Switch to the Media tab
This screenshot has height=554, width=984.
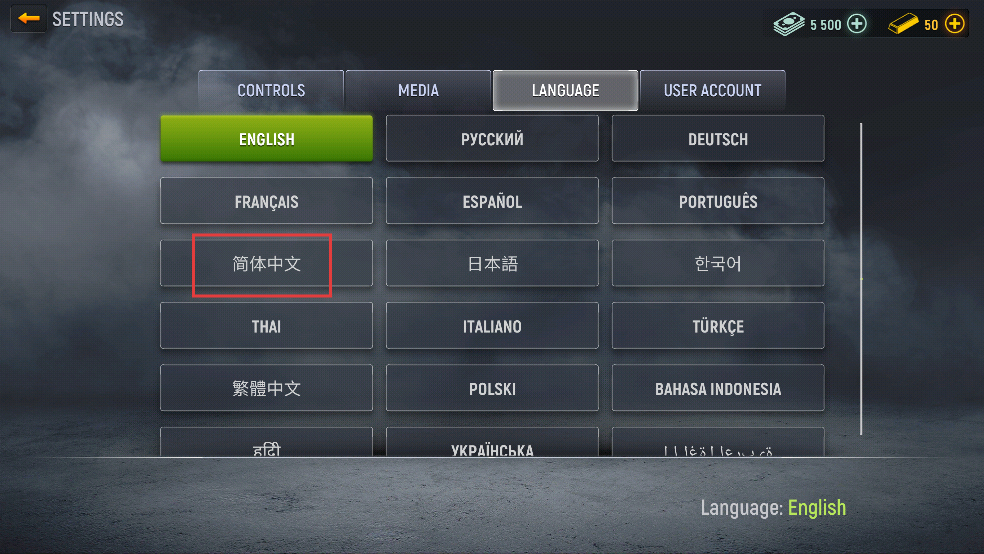tap(418, 90)
